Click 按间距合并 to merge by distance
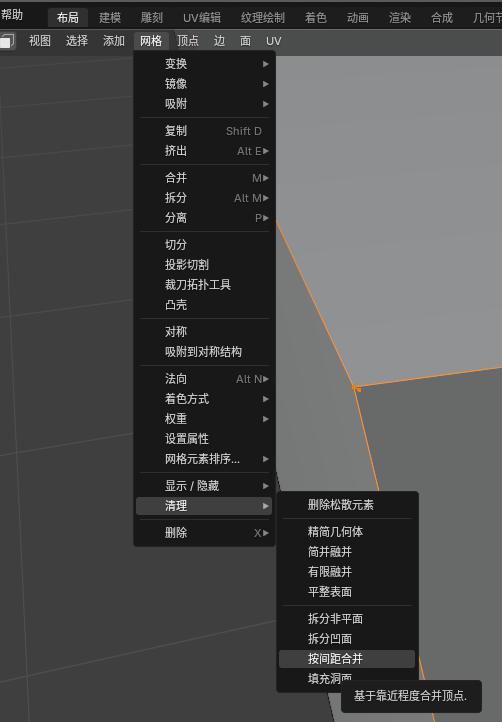The height and width of the screenshot is (722, 502). [347, 659]
